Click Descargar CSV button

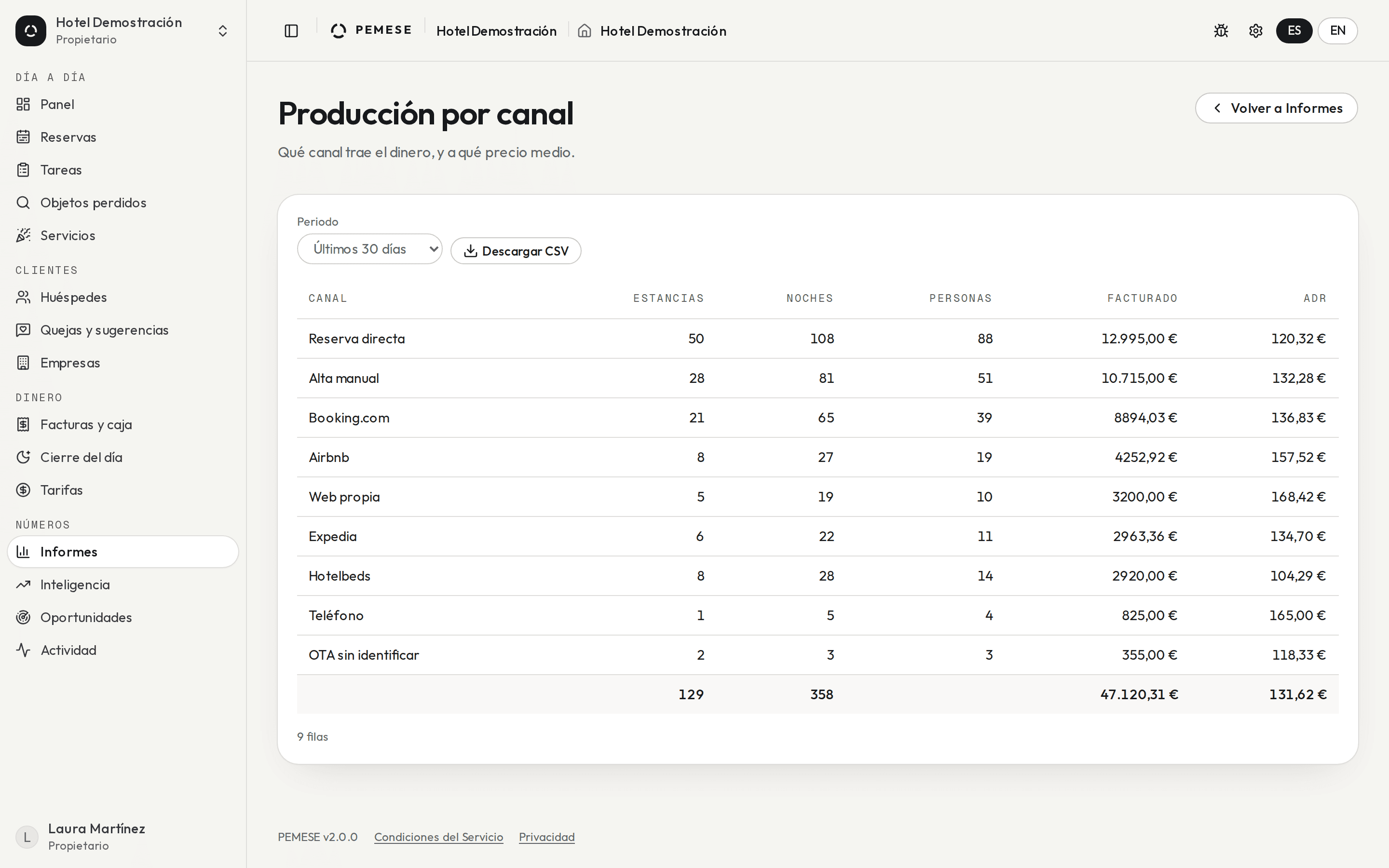coord(516,251)
